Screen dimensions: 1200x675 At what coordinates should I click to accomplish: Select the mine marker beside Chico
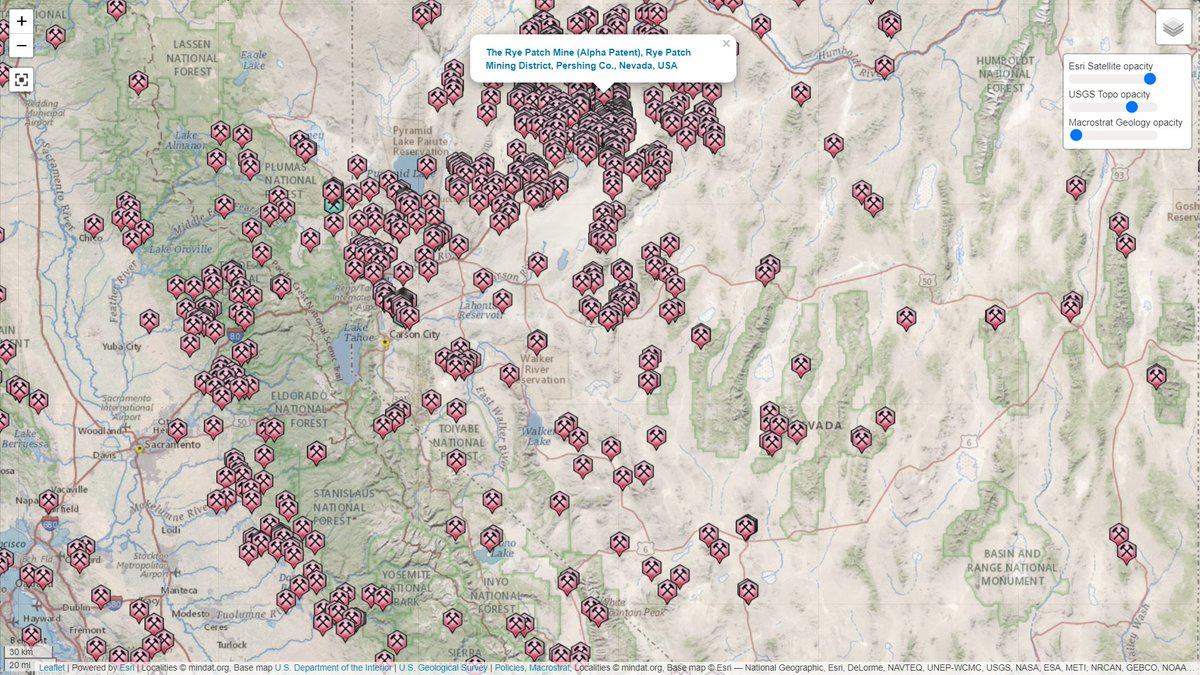93,225
